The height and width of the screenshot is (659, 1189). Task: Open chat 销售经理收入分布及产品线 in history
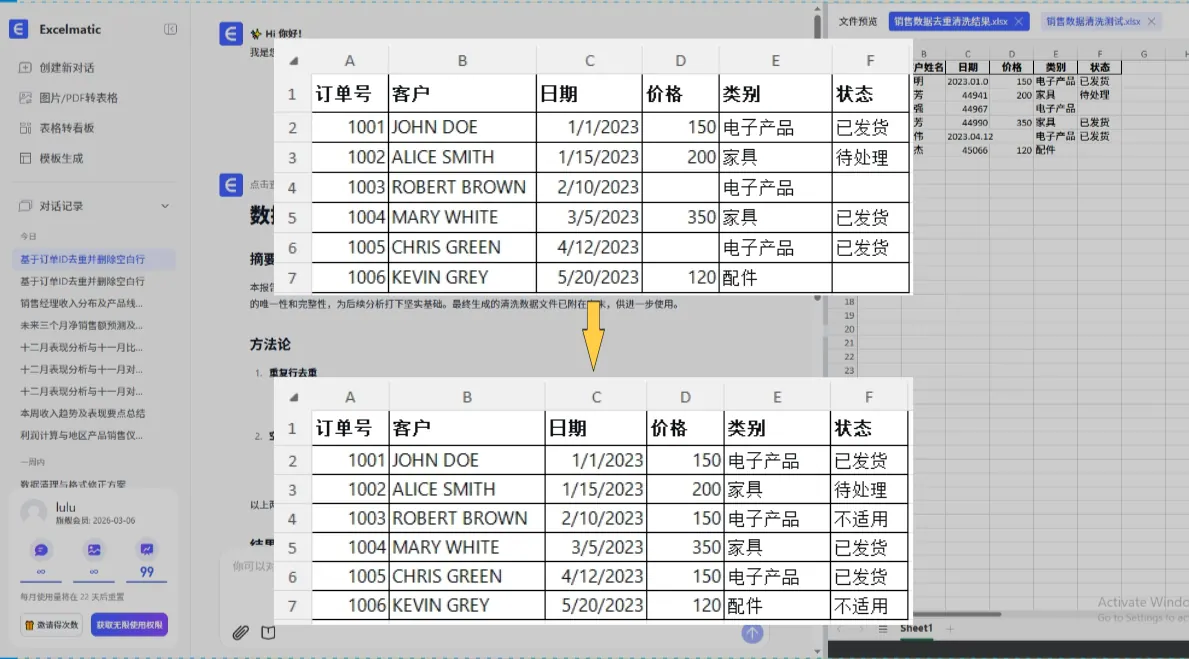(x=82, y=303)
